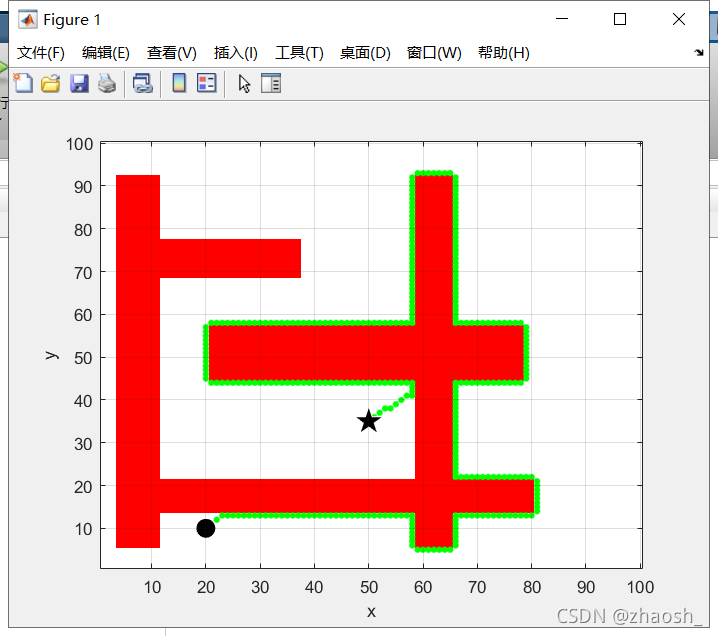Open the 编辑(E) menu
Viewport: 718px width, 636px height.
pyautogui.click(x=106, y=53)
